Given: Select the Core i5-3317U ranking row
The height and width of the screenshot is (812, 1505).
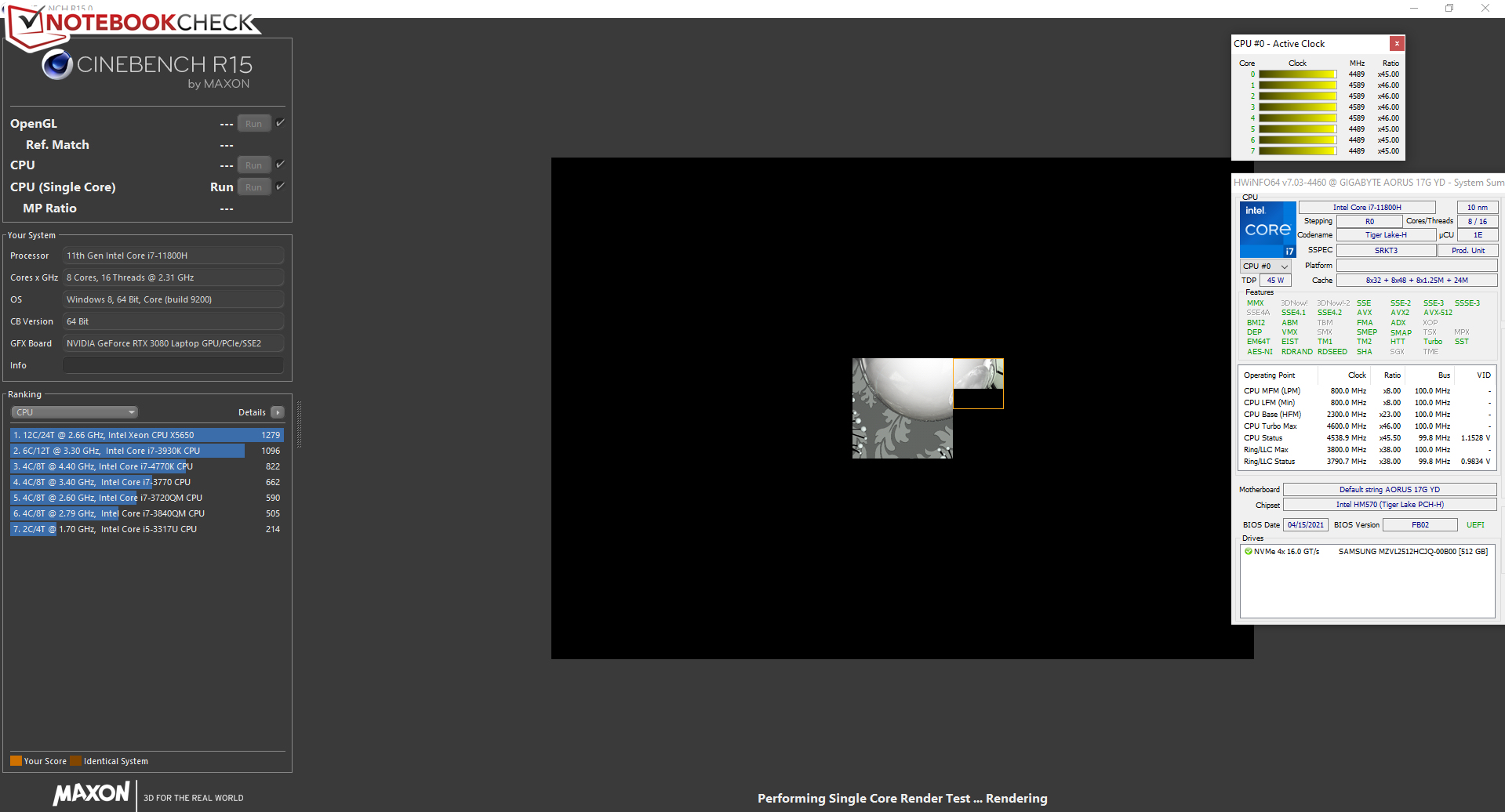Looking at the screenshot, I should [x=147, y=529].
